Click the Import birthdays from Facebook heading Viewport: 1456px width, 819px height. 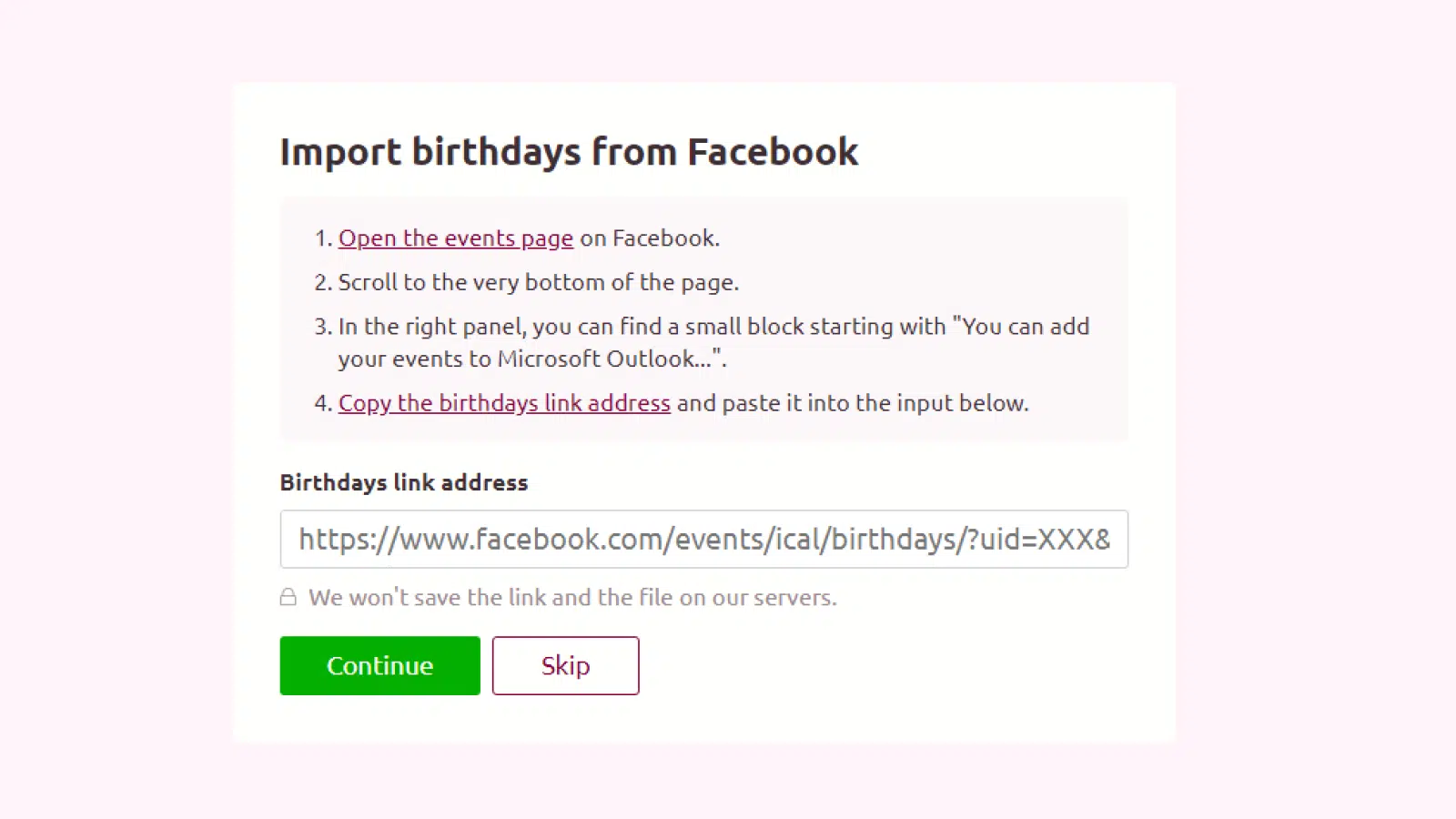point(570,152)
